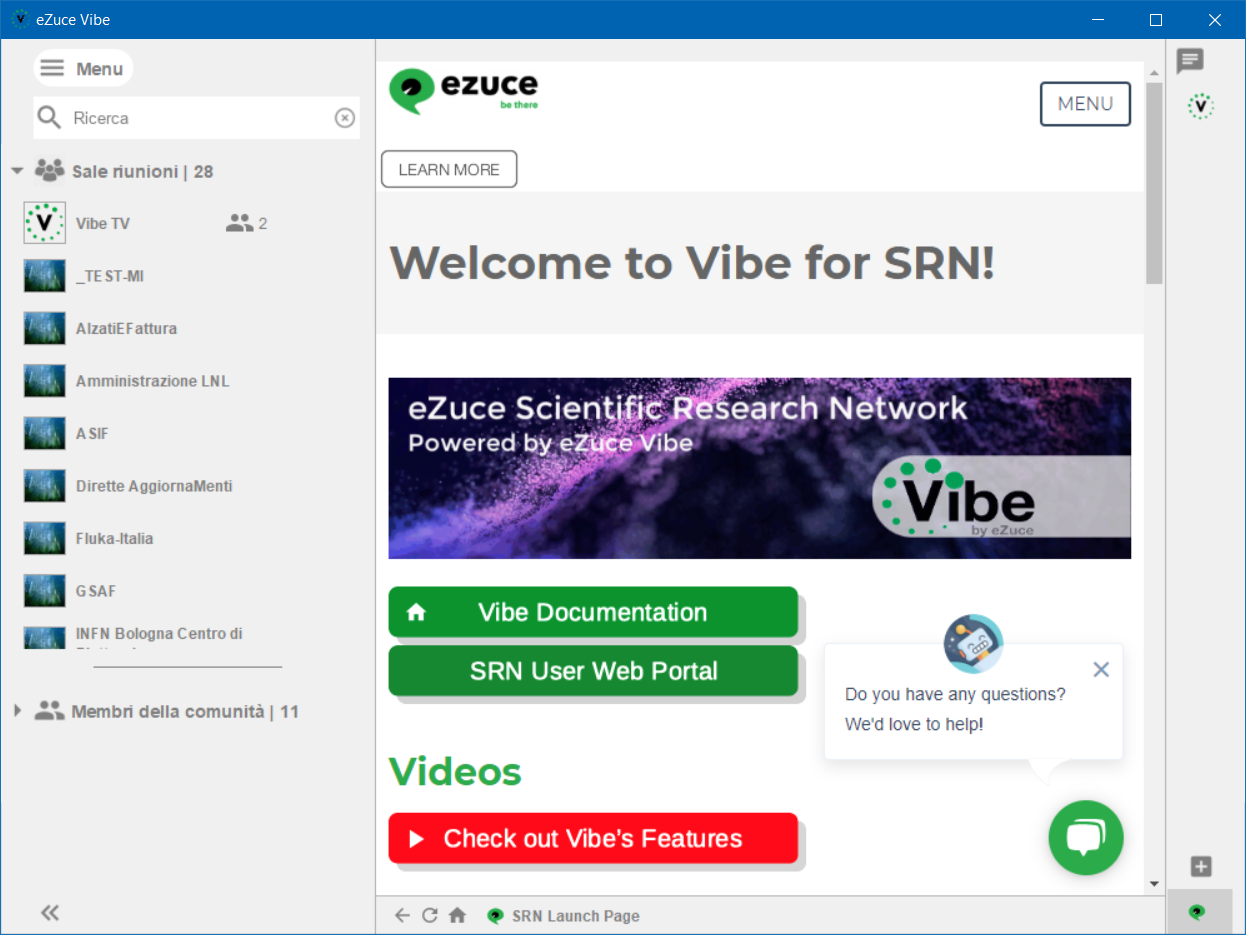Screen dimensions: 1246x935
Task: Open Vibe Documentation
Action: point(593,612)
